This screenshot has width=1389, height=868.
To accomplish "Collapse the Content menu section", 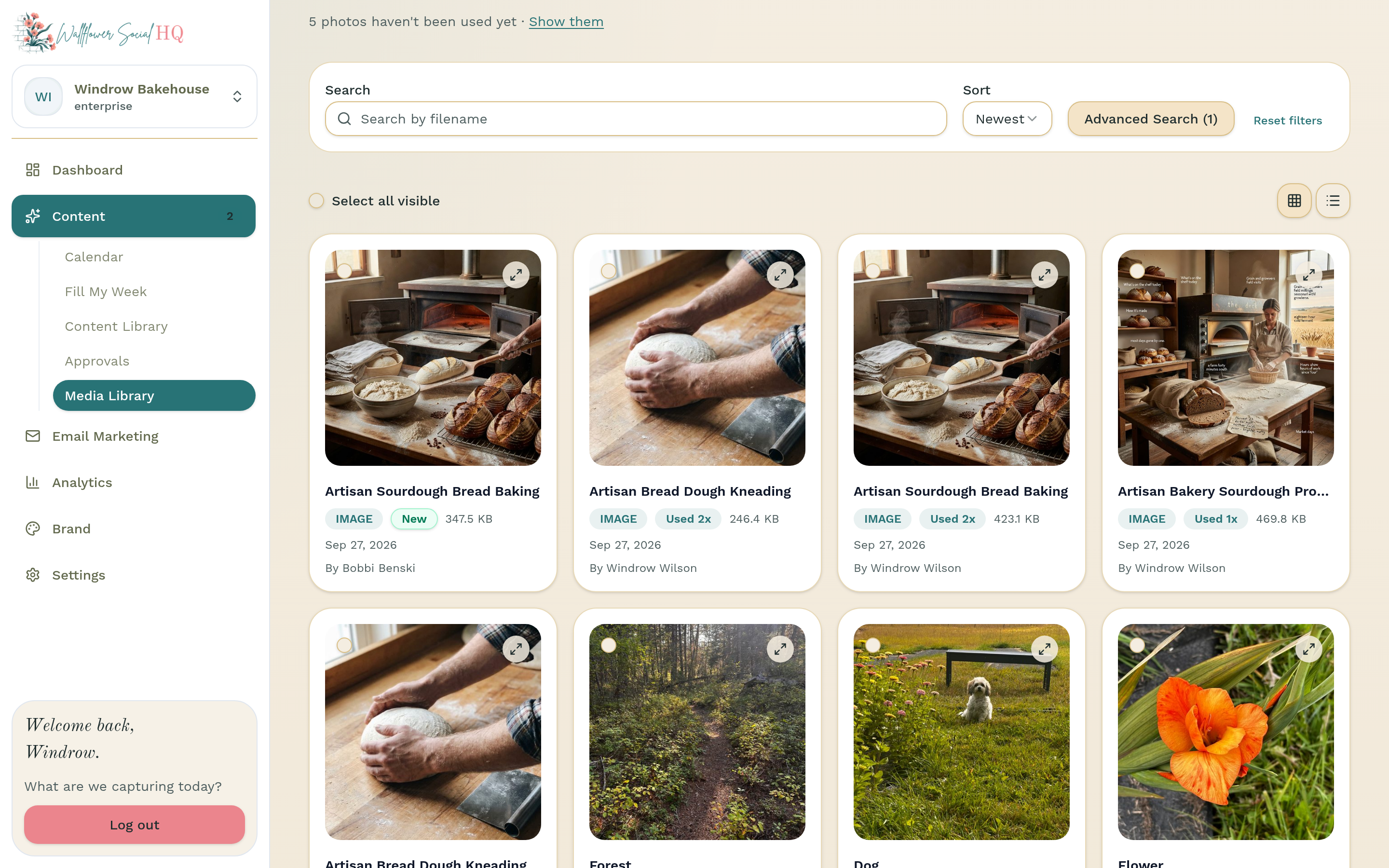I will (x=133, y=216).
